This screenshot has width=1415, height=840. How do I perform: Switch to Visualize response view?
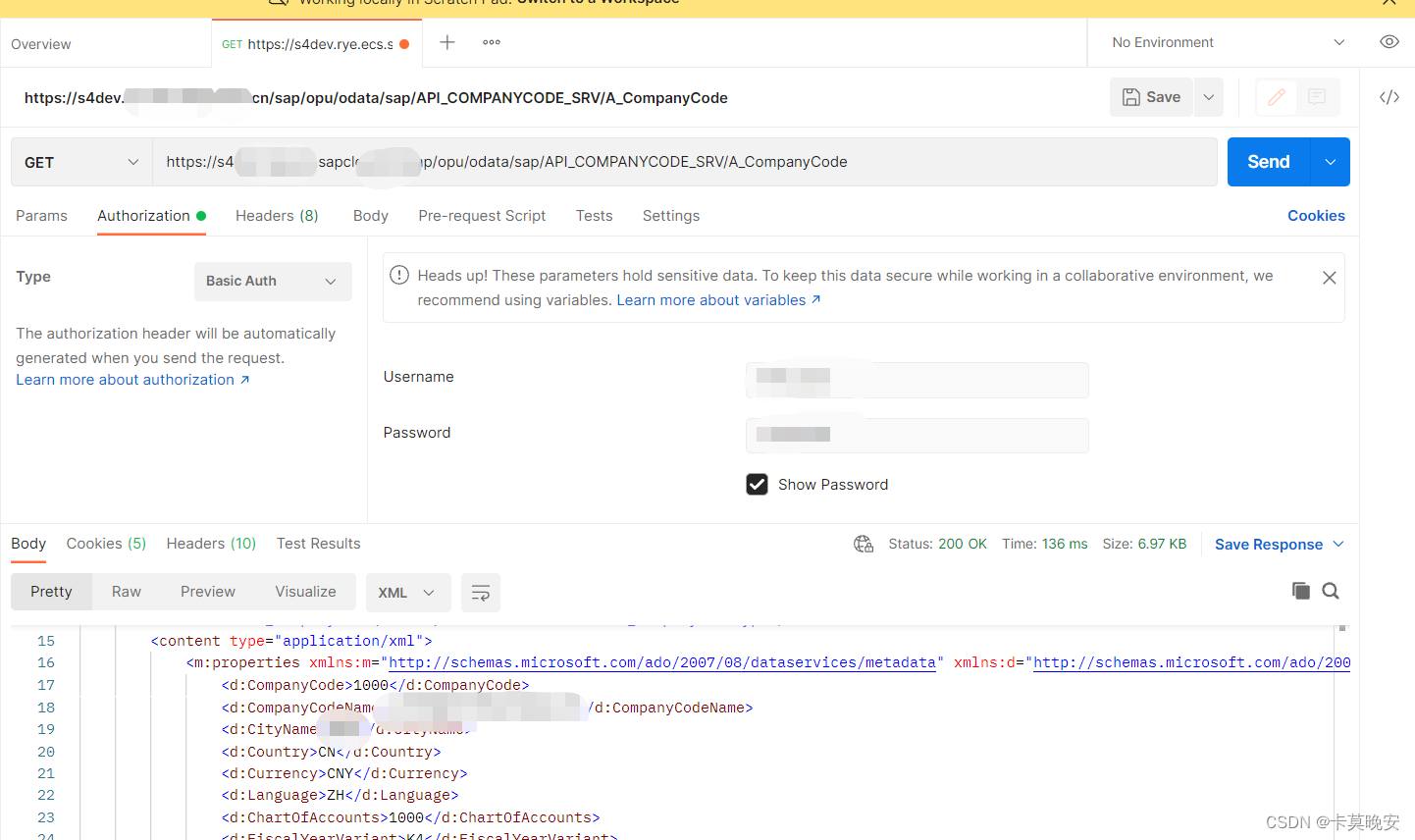[305, 592]
